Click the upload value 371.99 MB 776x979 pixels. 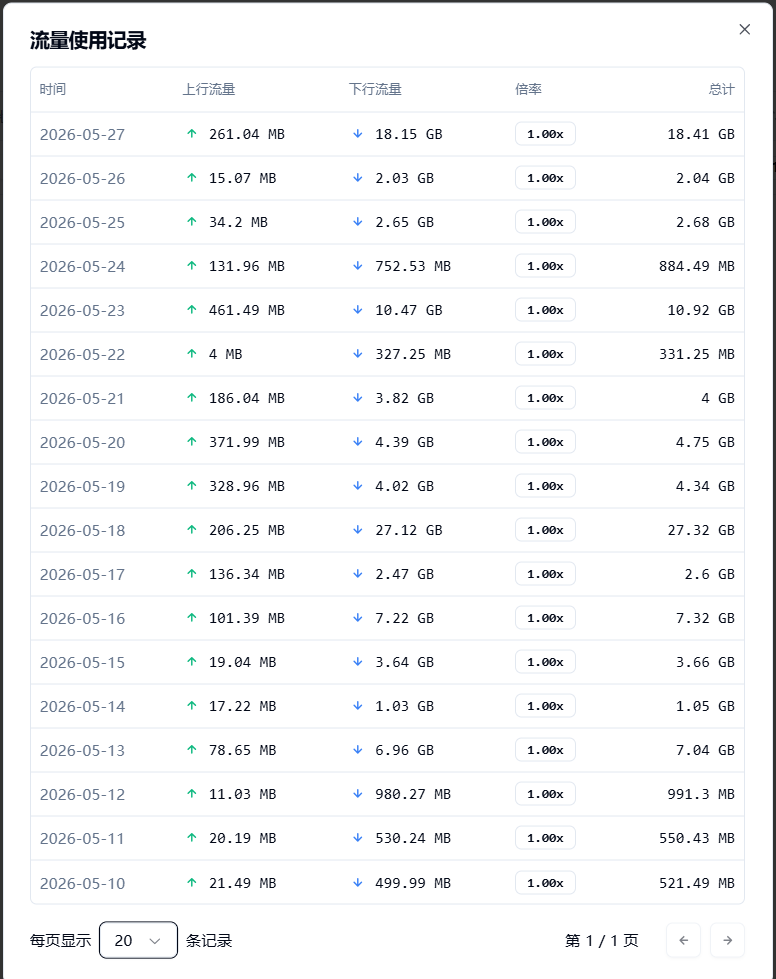pyautogui.click(x=247, y=442)
